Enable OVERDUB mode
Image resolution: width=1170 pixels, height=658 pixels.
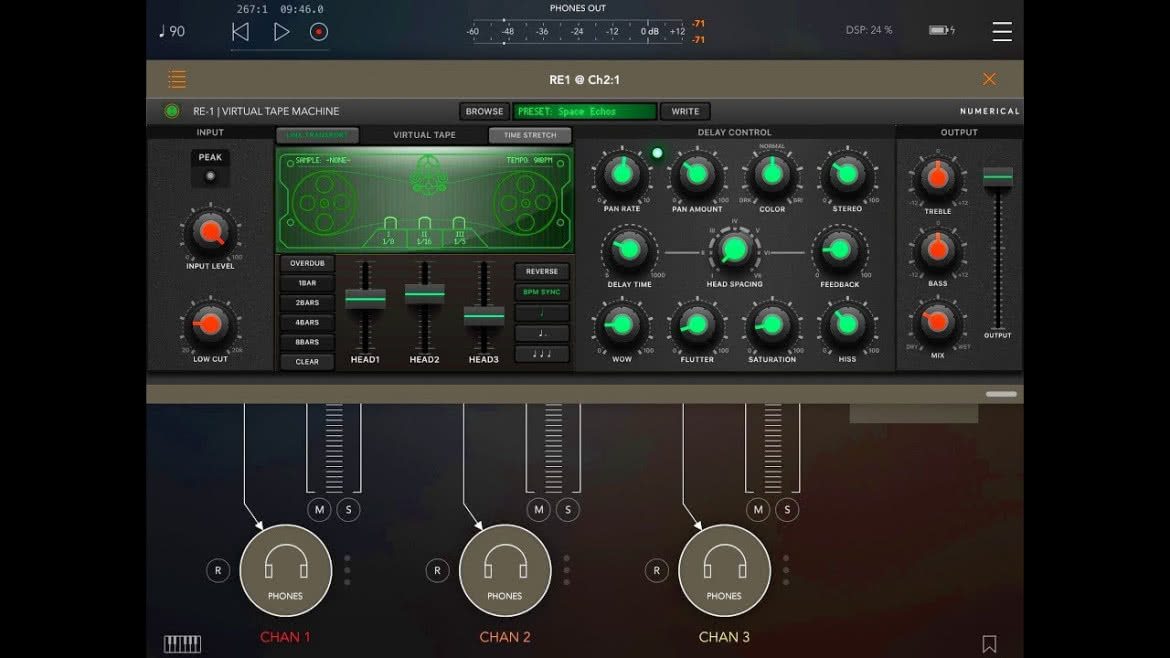click(x=307, y=263)
